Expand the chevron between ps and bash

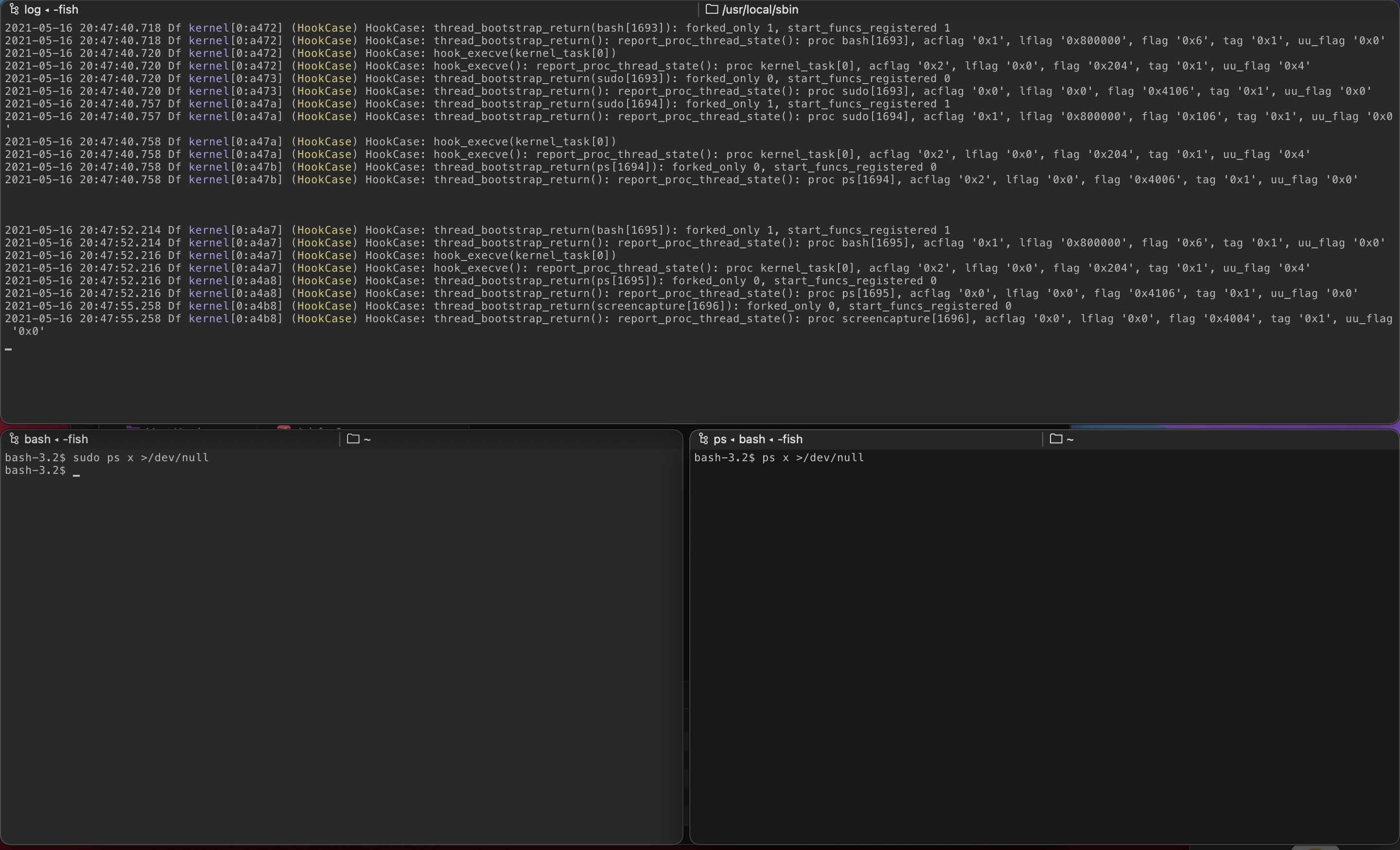pyautogui.click(x=733, y=439)
